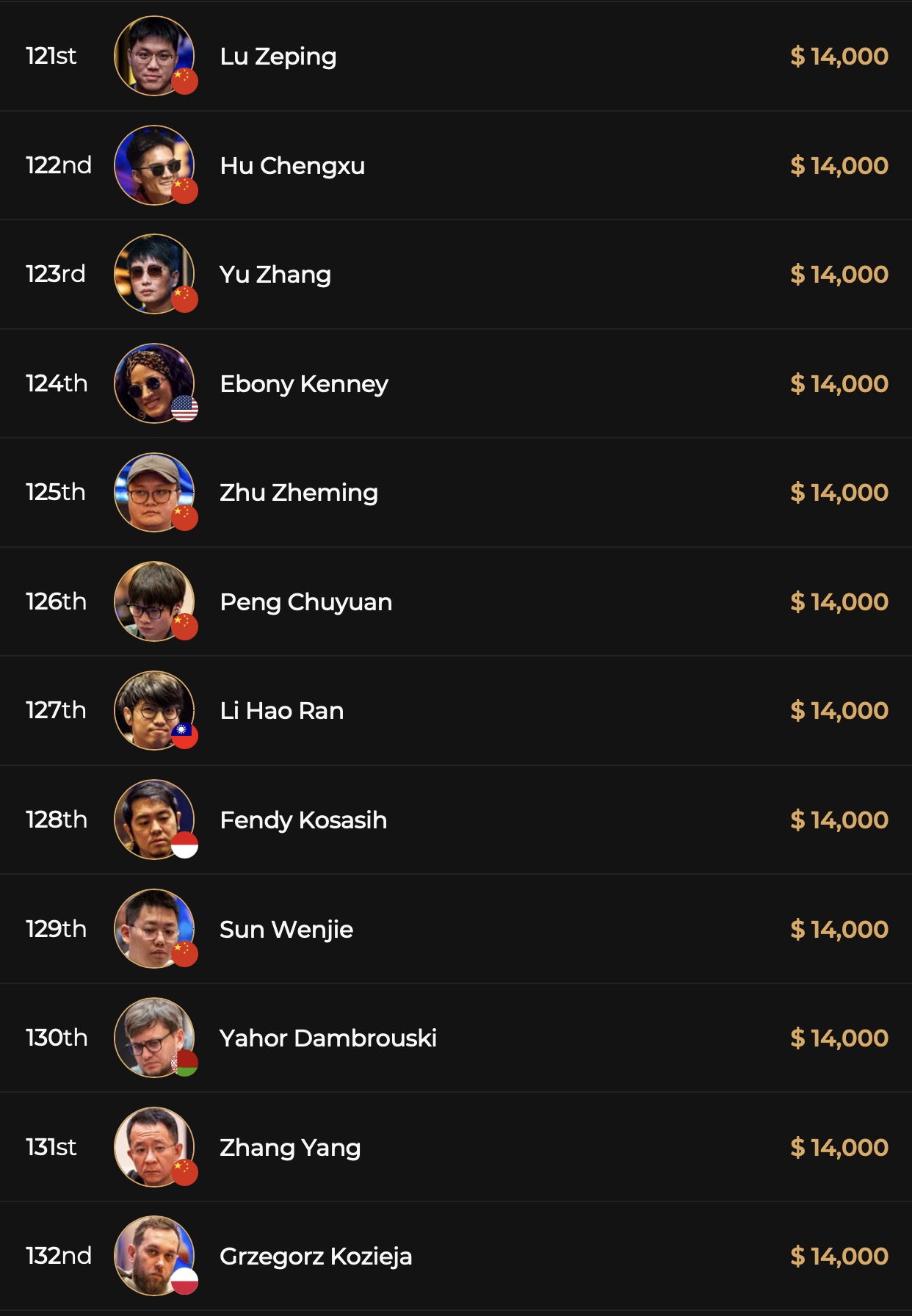Click the $14,000 prize for 126th place
The height and width of the screenshot is (1316, 912).
click(x=839, y=601)
